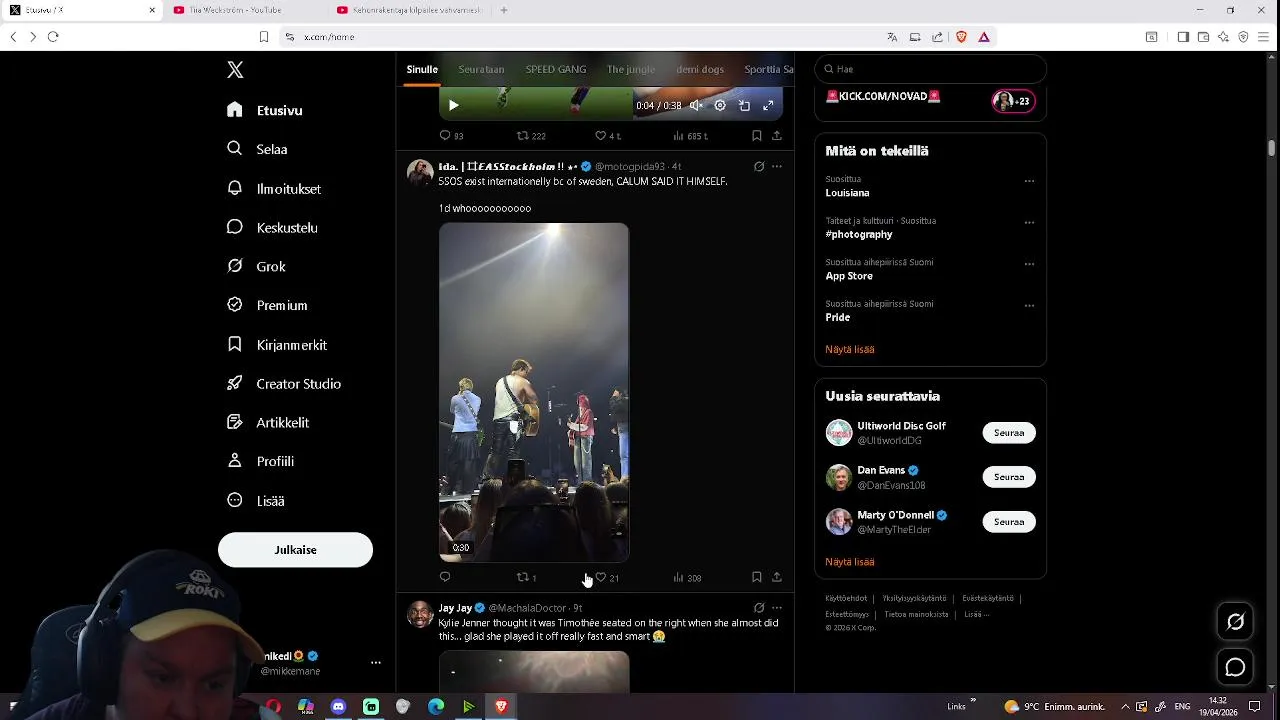Open Profiili page
Screen dimensions: 1280x720
[261, 461]
